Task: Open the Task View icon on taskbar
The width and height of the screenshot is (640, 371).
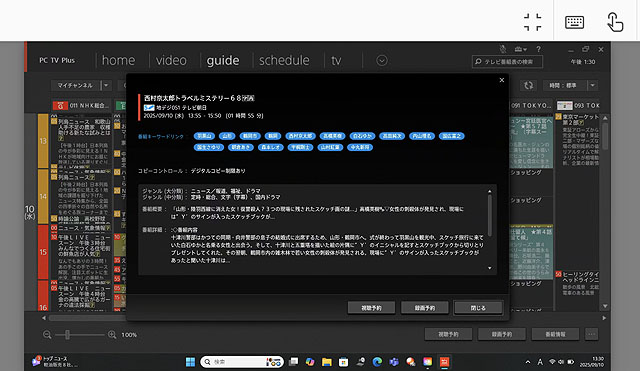Action: click(293, 362)
